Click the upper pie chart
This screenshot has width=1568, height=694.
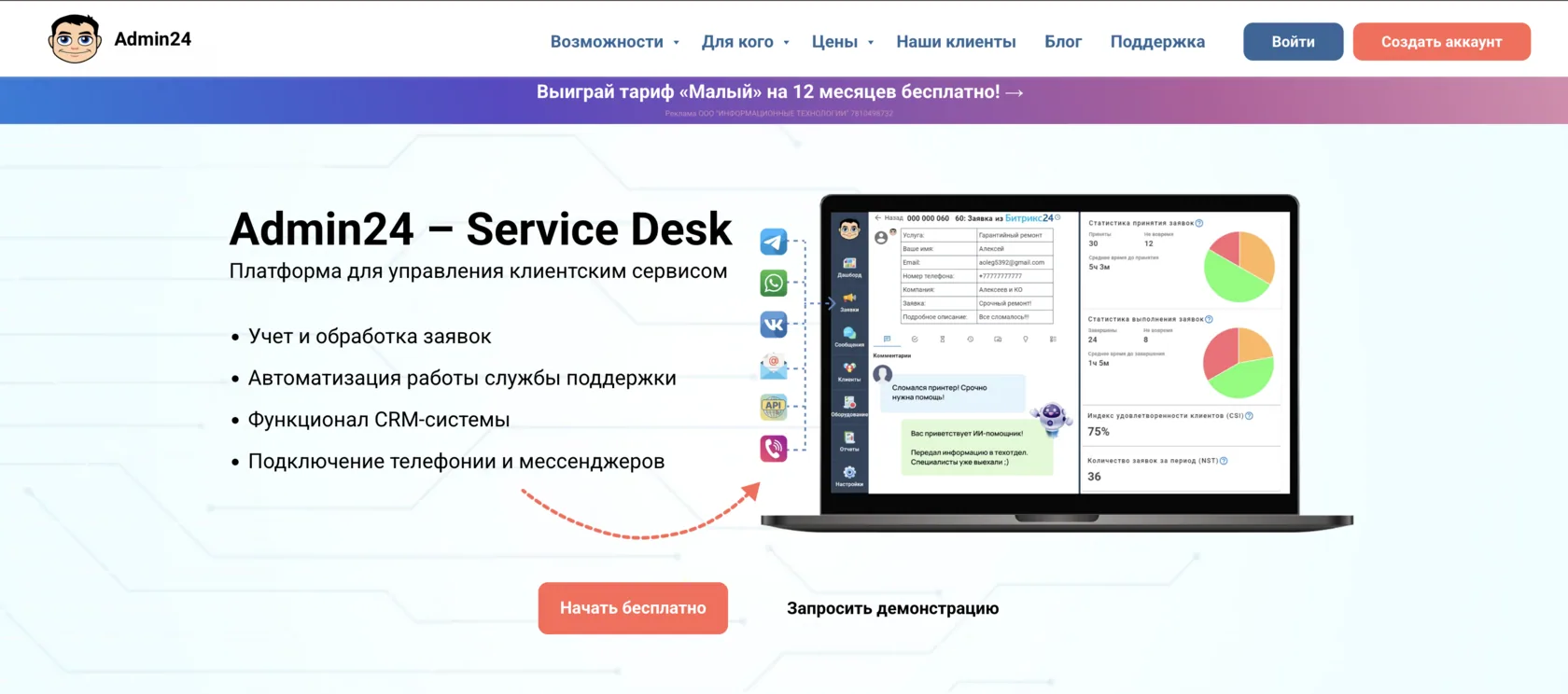(x=1239, y=267)
